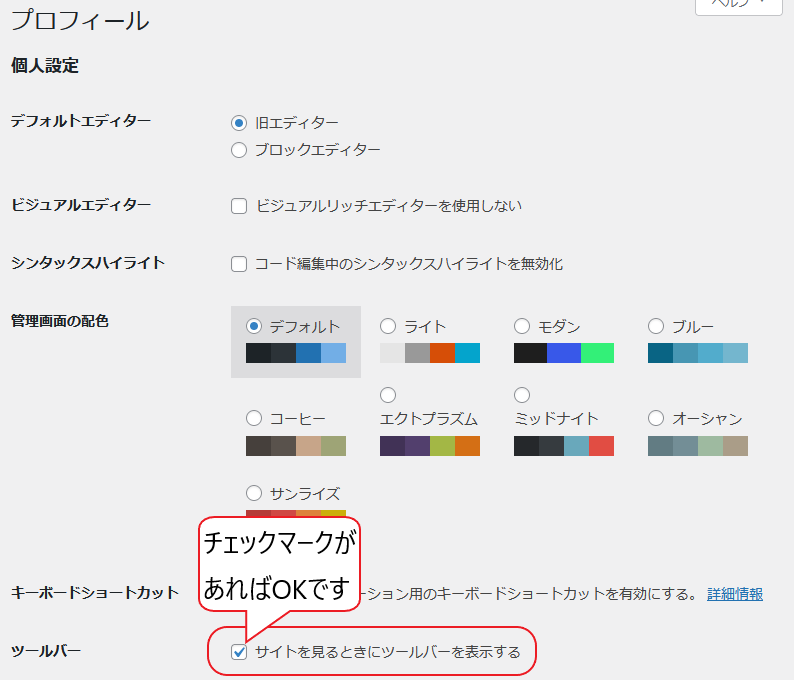Click the ブルー color palette swatch
The width and height of the screenshot is (794, 680).
[697, 353]
